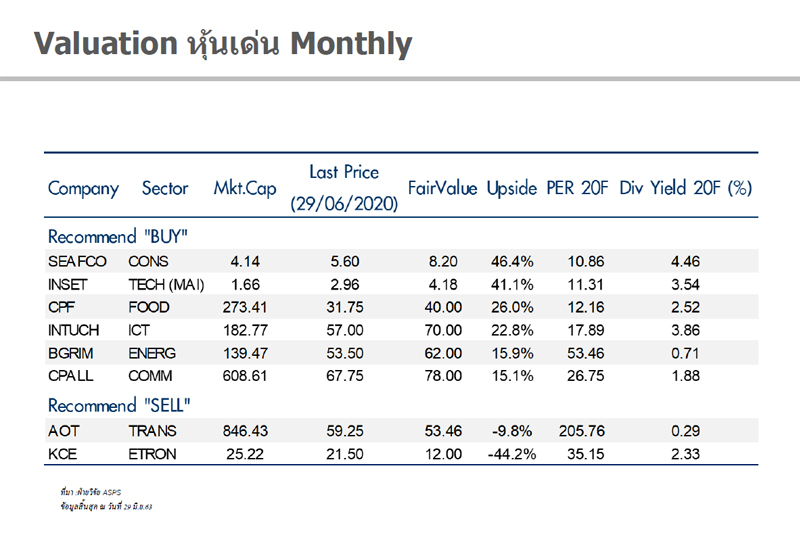This screenshot has height=552, width=800.
Task: Select the CPF fair value 40.00
Action: [443, 307]
